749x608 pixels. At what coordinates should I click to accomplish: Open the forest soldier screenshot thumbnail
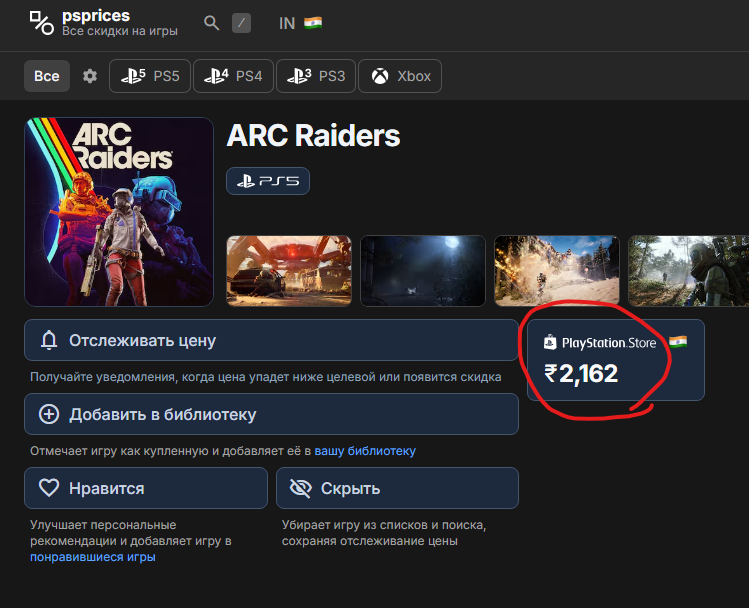point(688,270)
